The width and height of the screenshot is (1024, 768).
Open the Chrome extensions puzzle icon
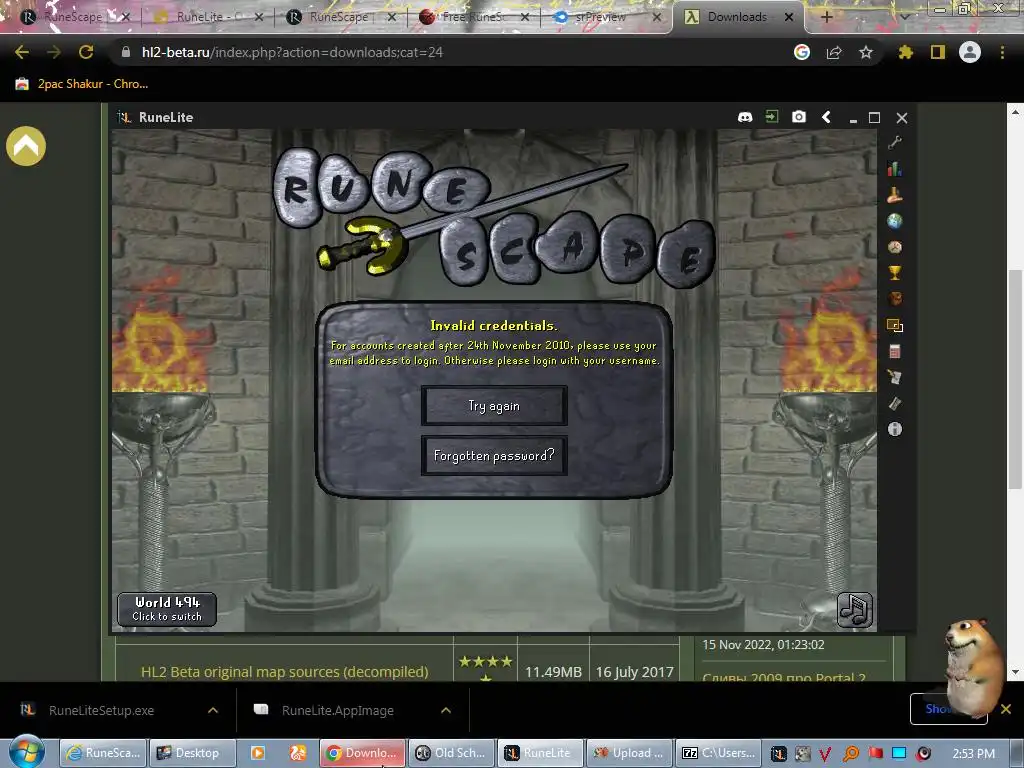(905, 52)
